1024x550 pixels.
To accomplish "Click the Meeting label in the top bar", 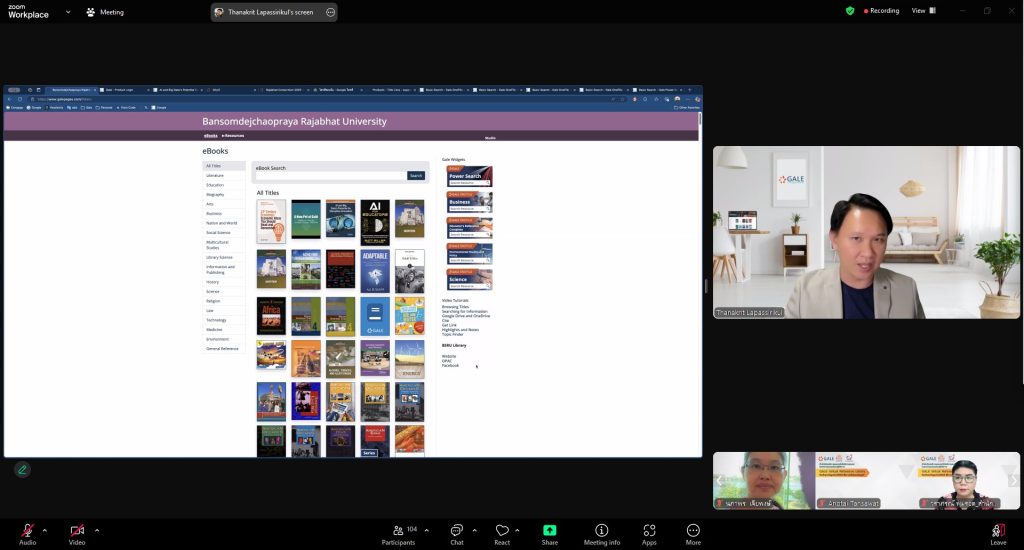I will tap(105, 12).
